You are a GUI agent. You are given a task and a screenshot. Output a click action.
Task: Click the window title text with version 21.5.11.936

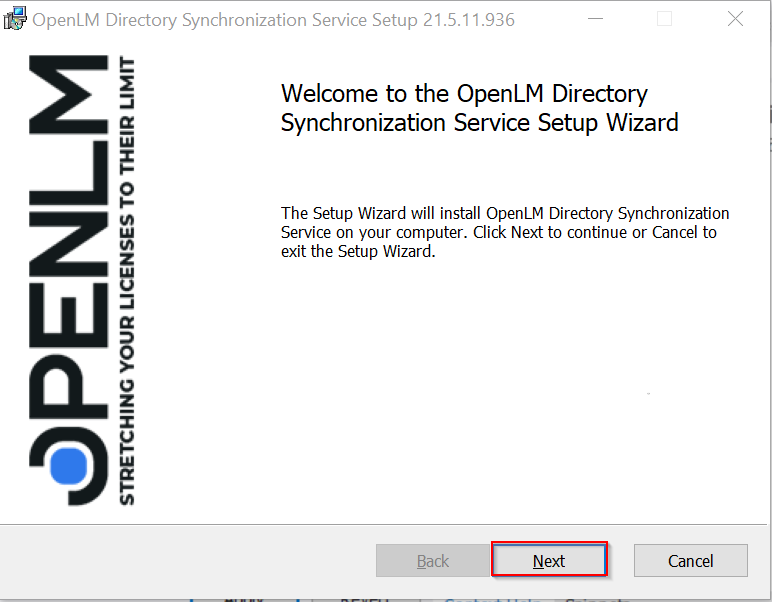coord(273,20)
